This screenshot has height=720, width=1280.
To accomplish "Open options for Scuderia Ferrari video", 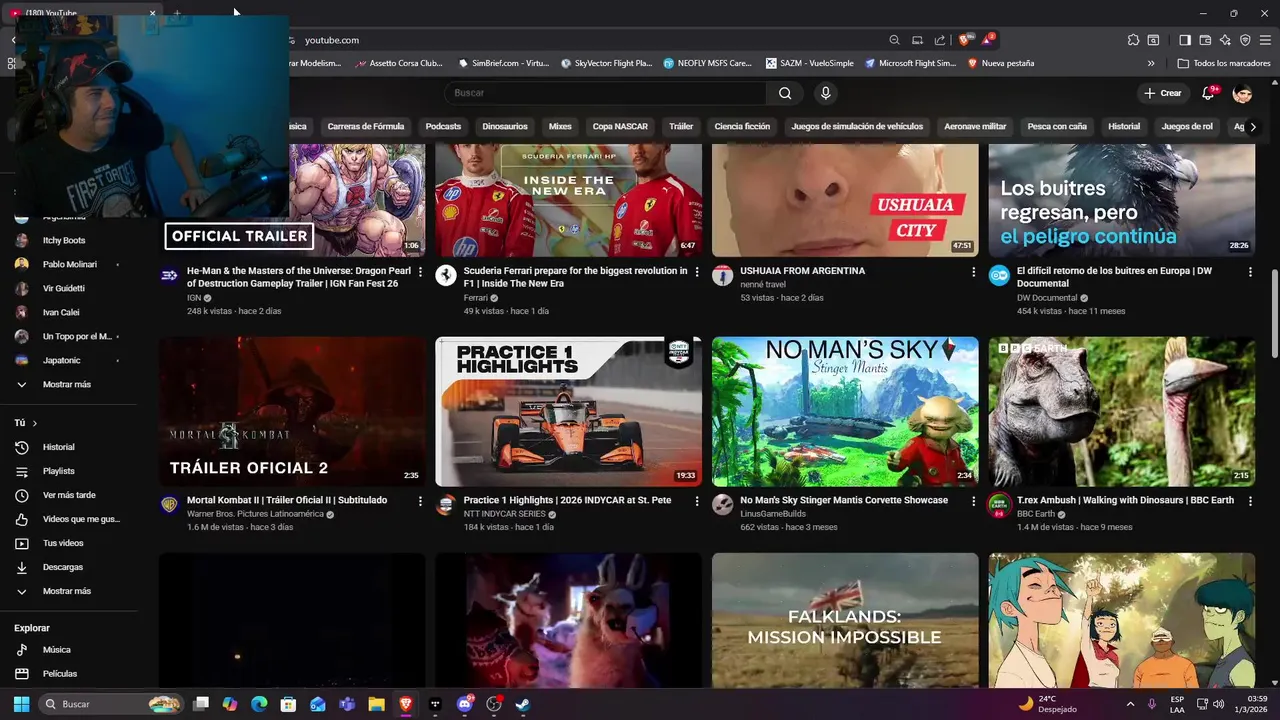I will 697,272.
